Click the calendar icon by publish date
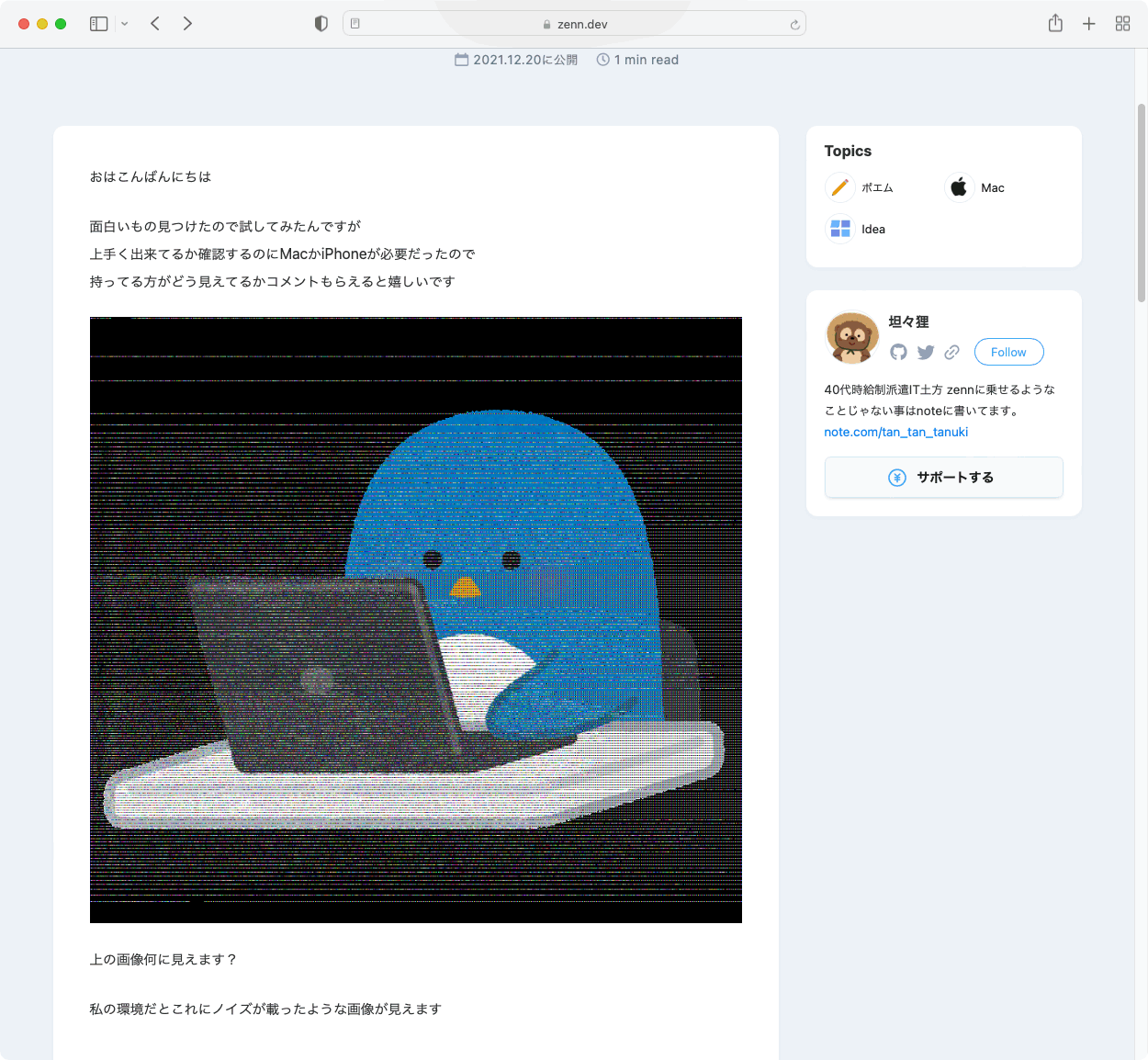This screenshot has height=1060, width=1148. [462, 60]
